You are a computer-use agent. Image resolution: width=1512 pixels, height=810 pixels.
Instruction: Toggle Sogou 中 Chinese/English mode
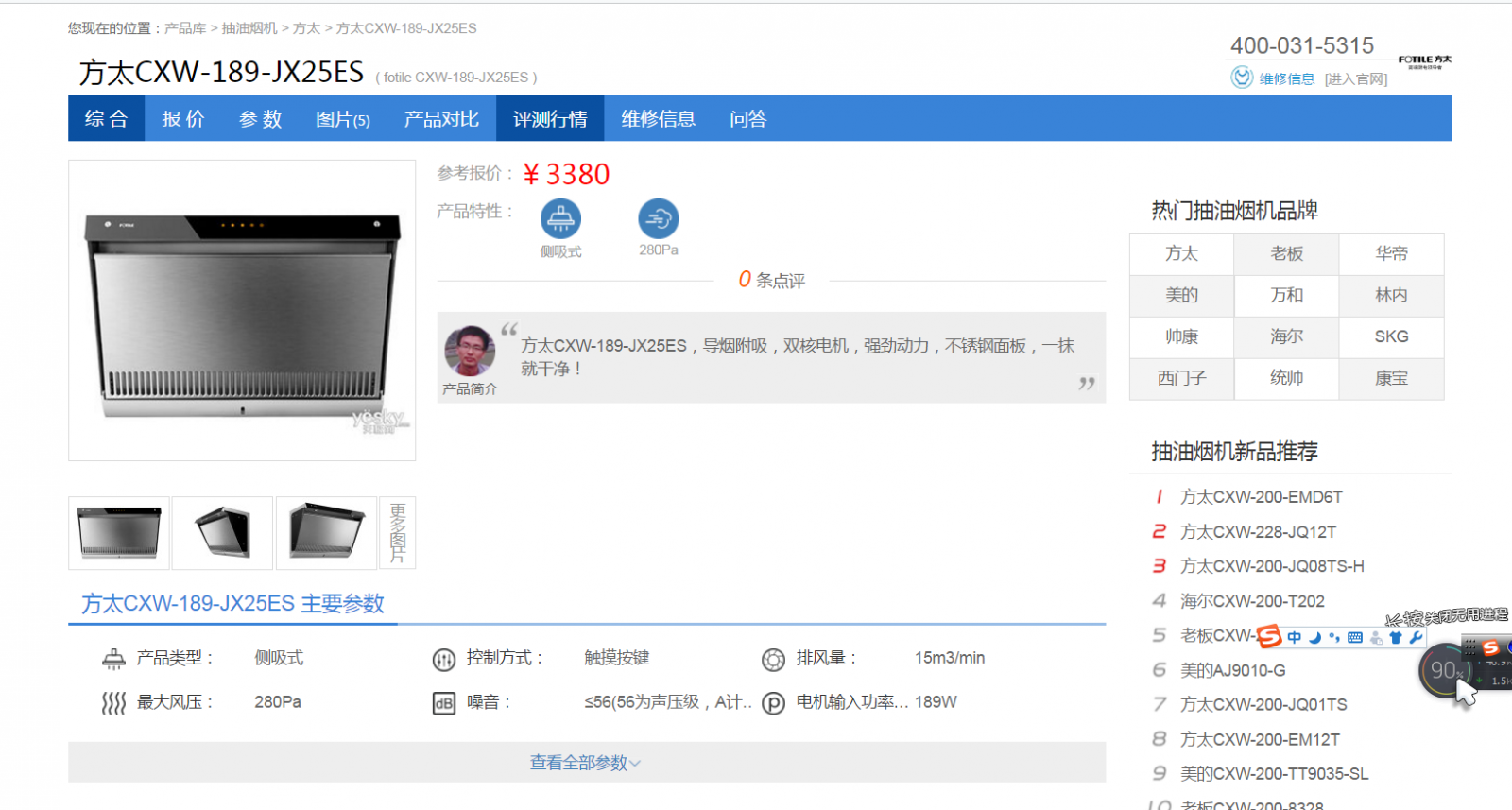(1294, 637)
